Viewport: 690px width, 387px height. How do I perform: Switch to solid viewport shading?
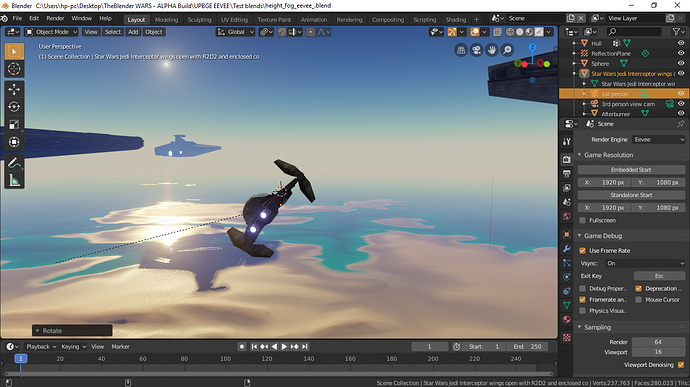pyautogui.click(x=520, y=32)
